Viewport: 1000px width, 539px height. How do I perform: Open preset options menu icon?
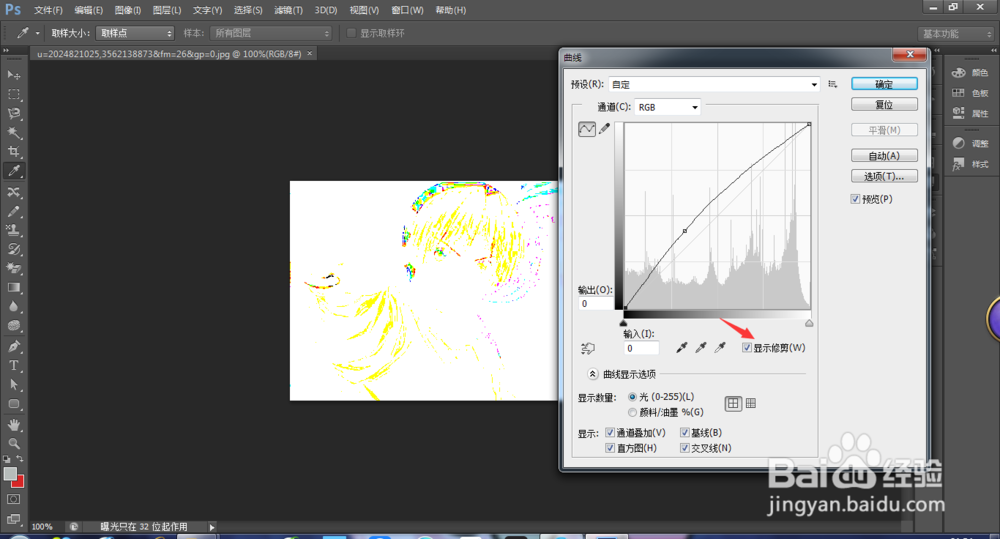[832, 84]
